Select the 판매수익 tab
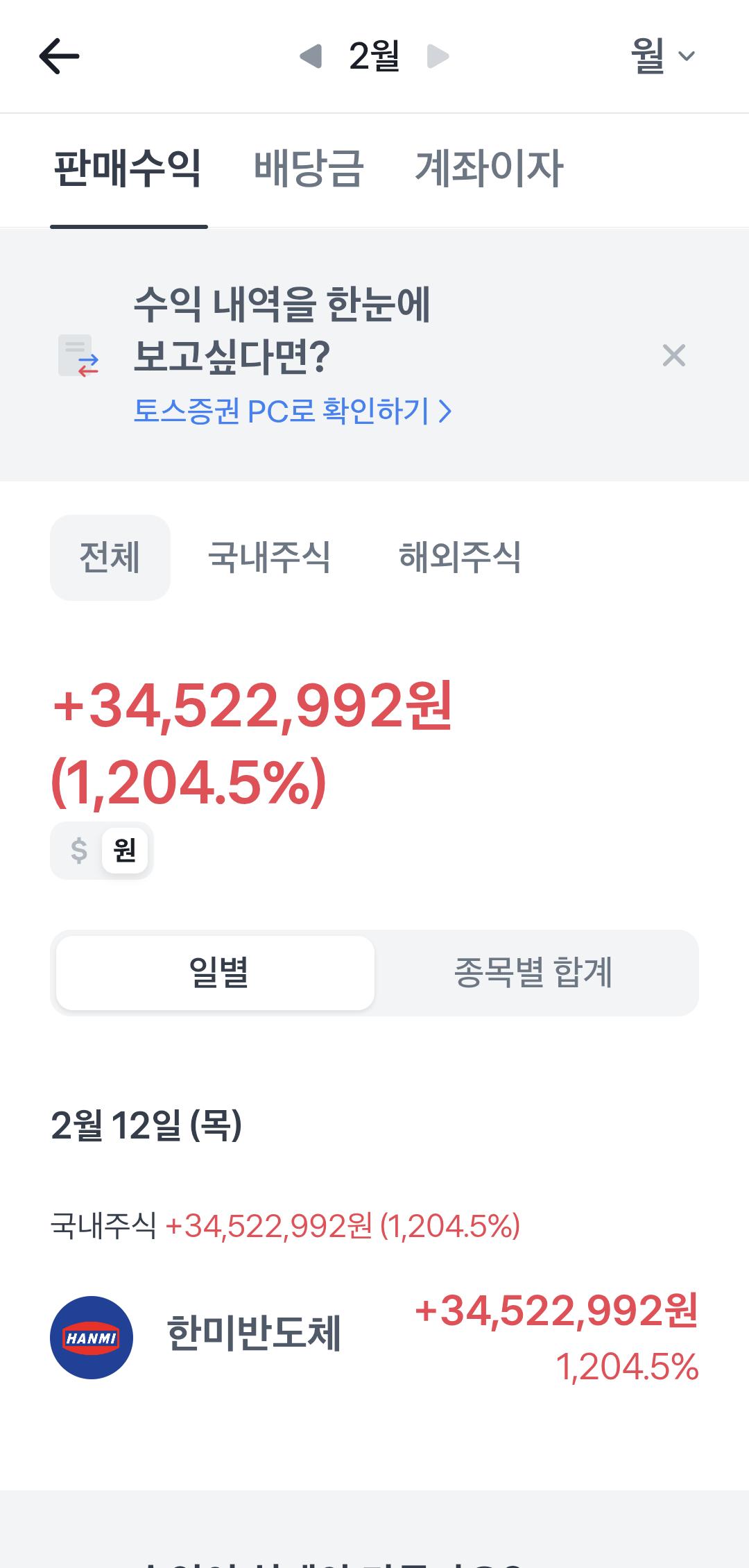Image resolution: width=749 pixels, height=1568 pixels. click(128, 169)
